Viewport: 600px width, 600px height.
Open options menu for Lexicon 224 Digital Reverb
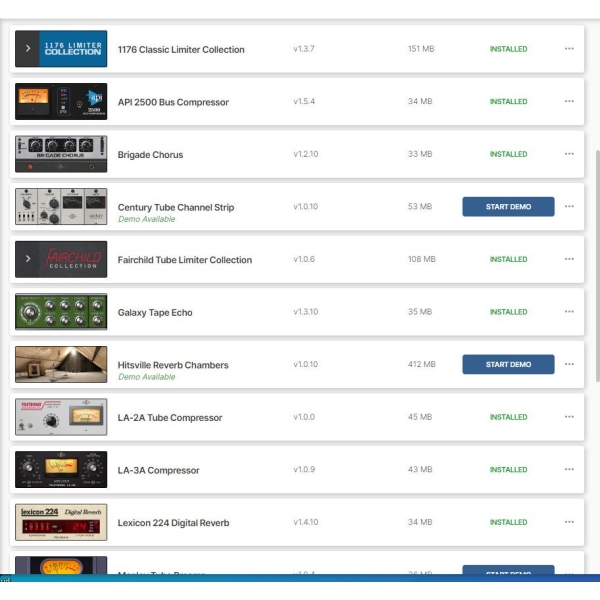pos(569,522)
